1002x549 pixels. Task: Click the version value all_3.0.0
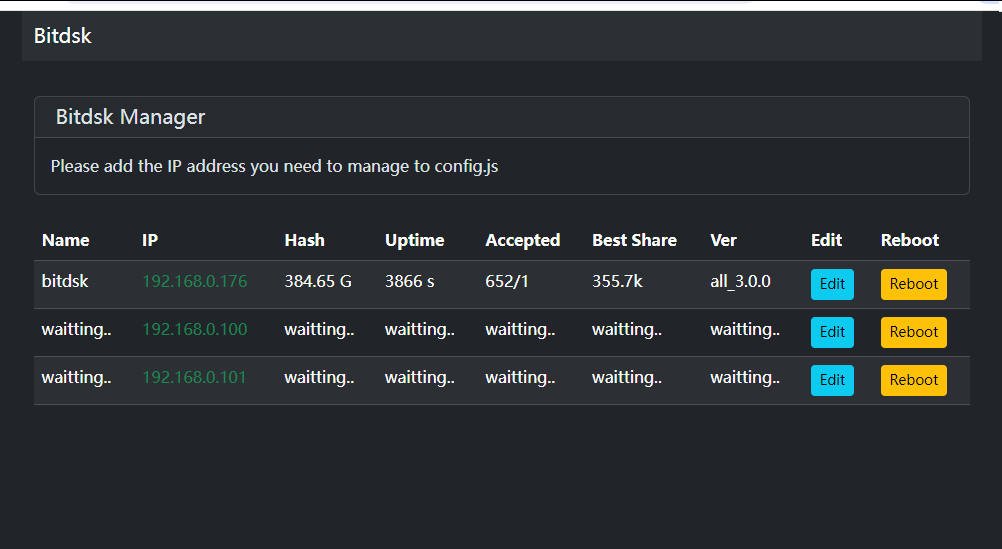point(740,281)
